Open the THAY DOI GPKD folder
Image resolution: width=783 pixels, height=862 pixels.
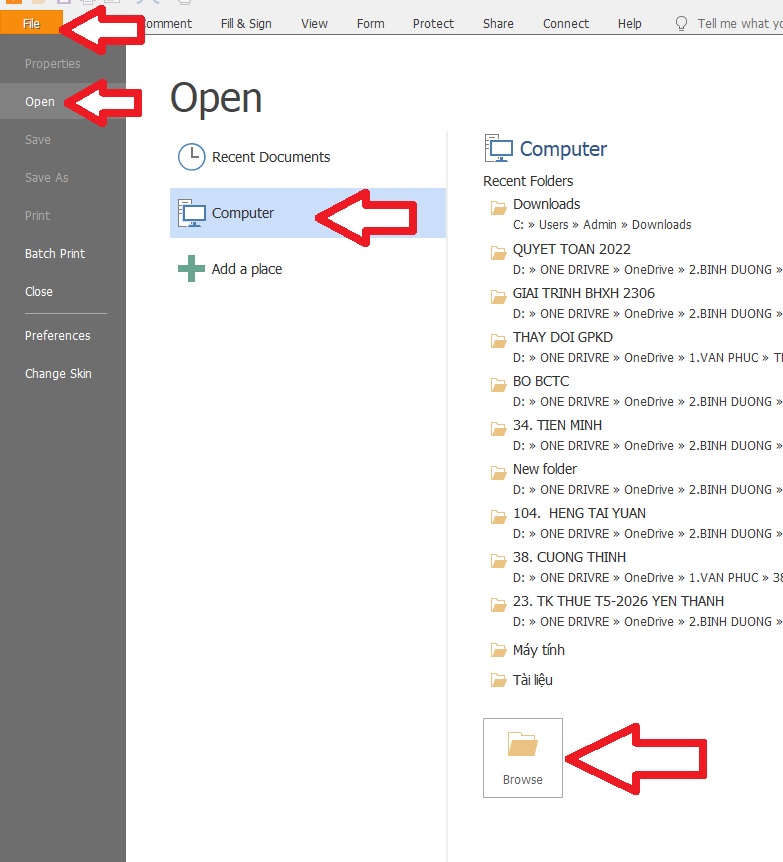click(x=563, y=337)
